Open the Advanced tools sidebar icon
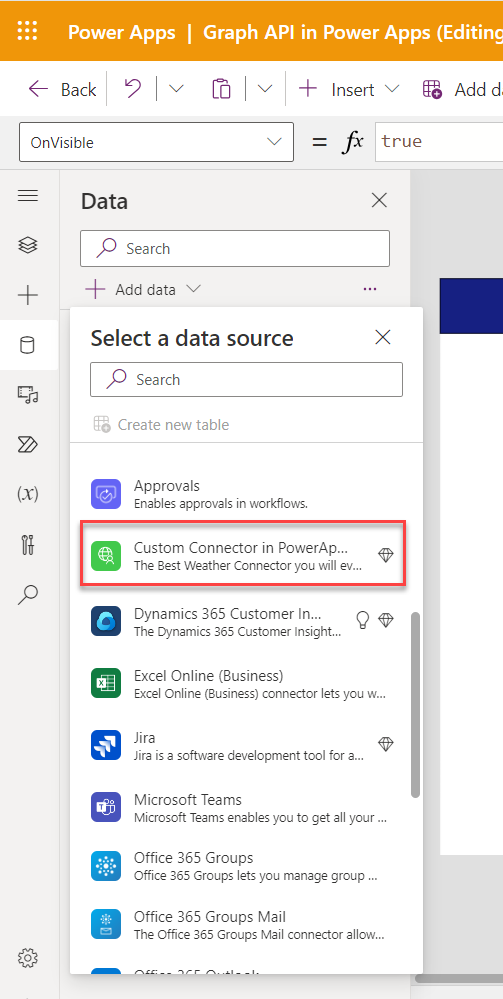This screenshot has height=999, width=503. (x=27, y=545)
